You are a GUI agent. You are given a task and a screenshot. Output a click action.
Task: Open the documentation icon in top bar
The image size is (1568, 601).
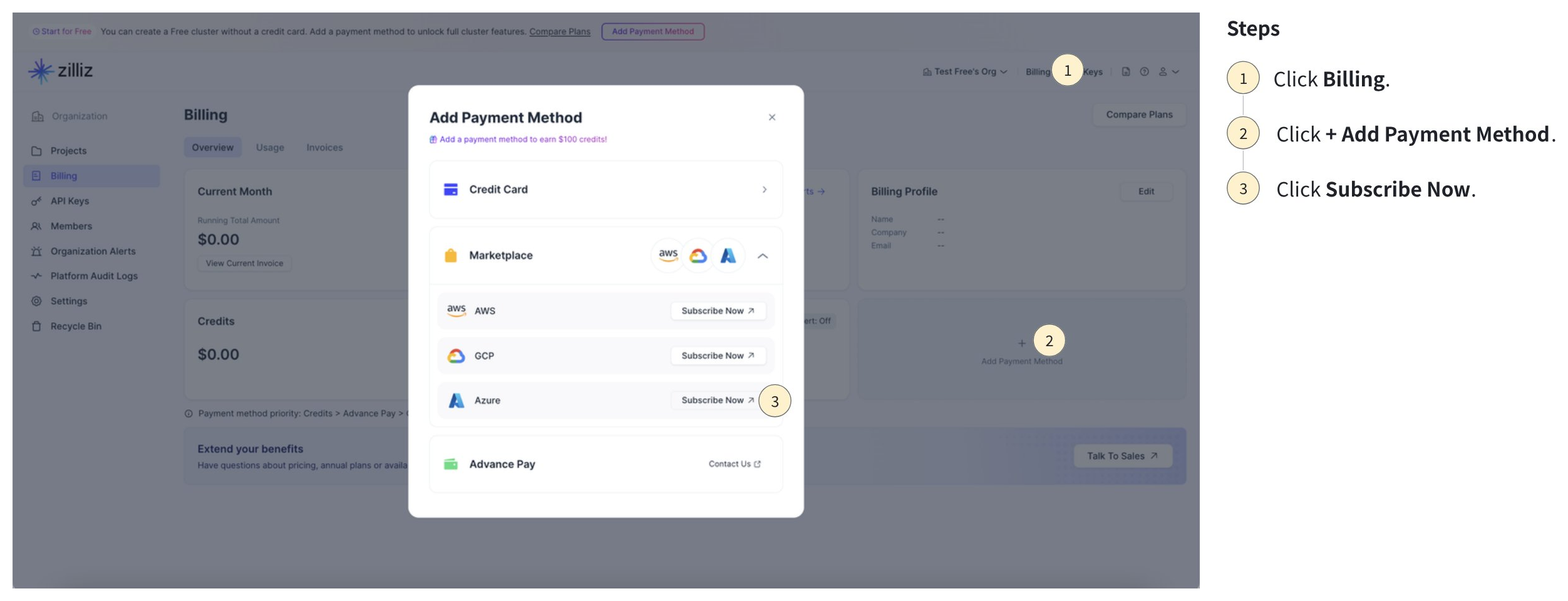pyautogui.click(x=1126, y=72)
